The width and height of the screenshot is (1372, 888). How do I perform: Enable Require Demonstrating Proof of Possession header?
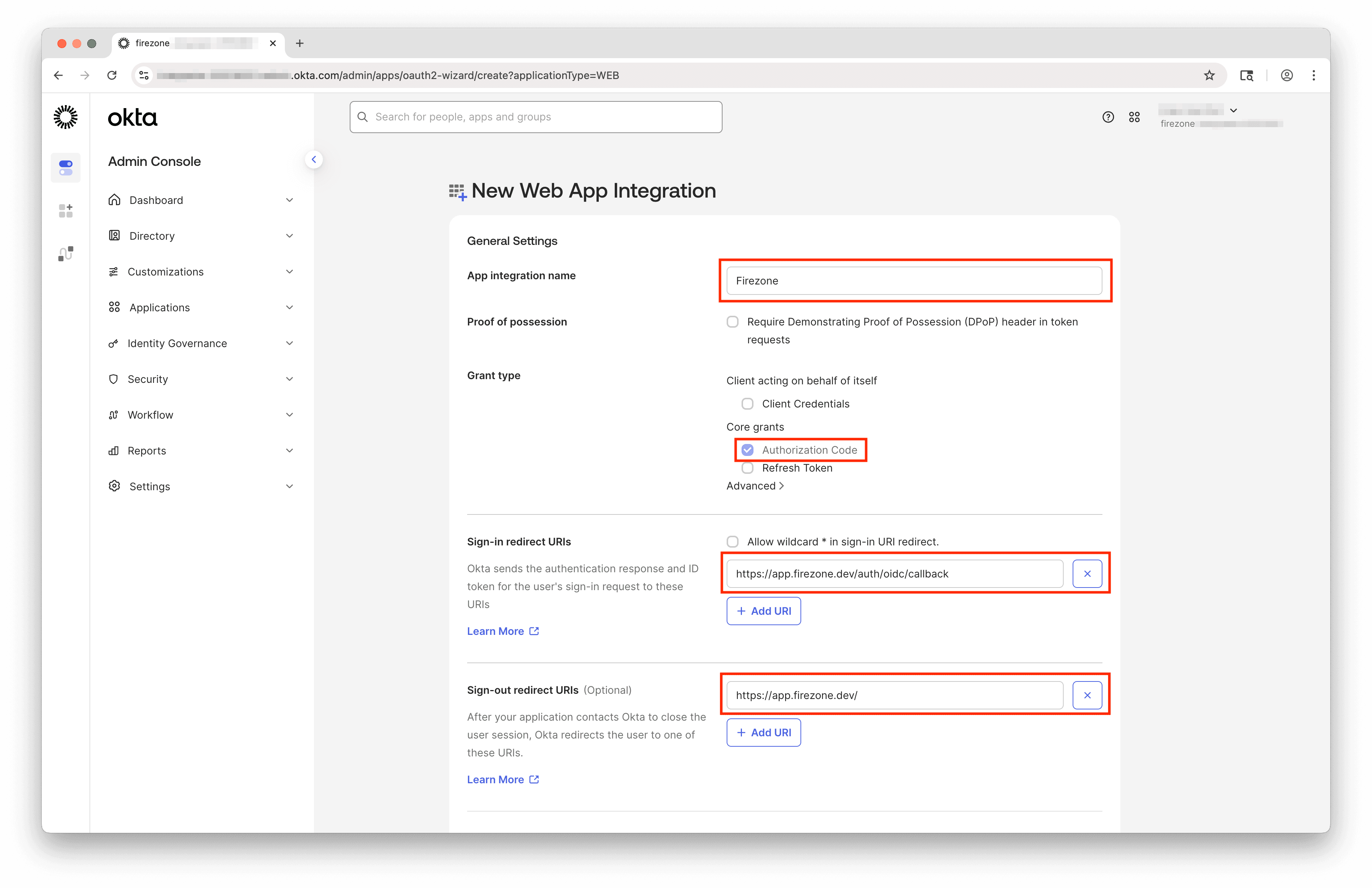pyautogui.click(x=732, y=322)
